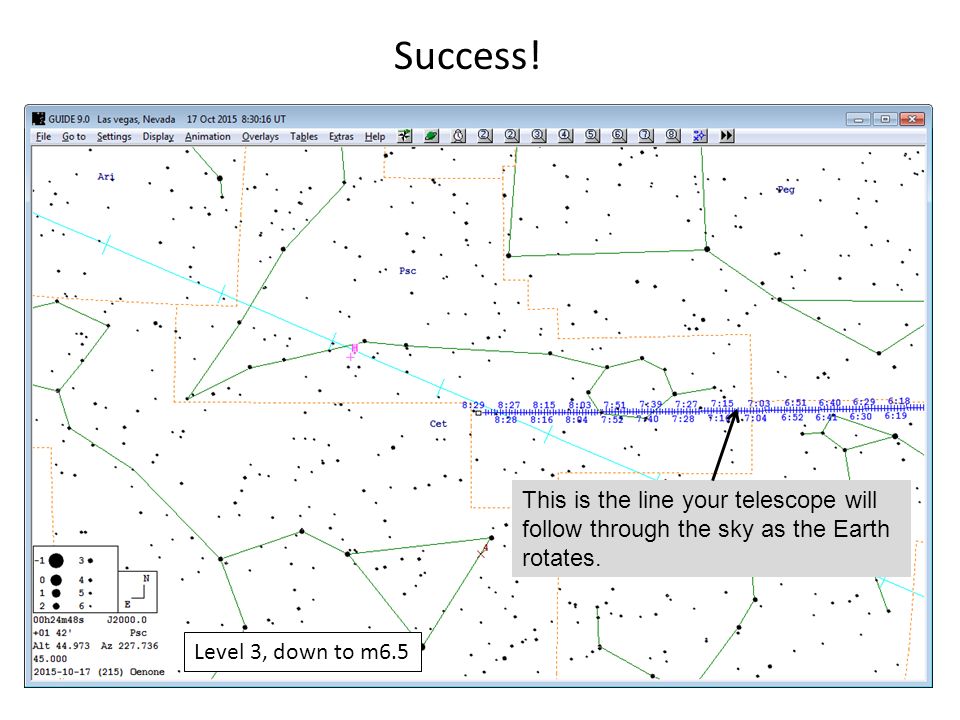Select zoom level 7 magnifier icon

click(646, 136)
